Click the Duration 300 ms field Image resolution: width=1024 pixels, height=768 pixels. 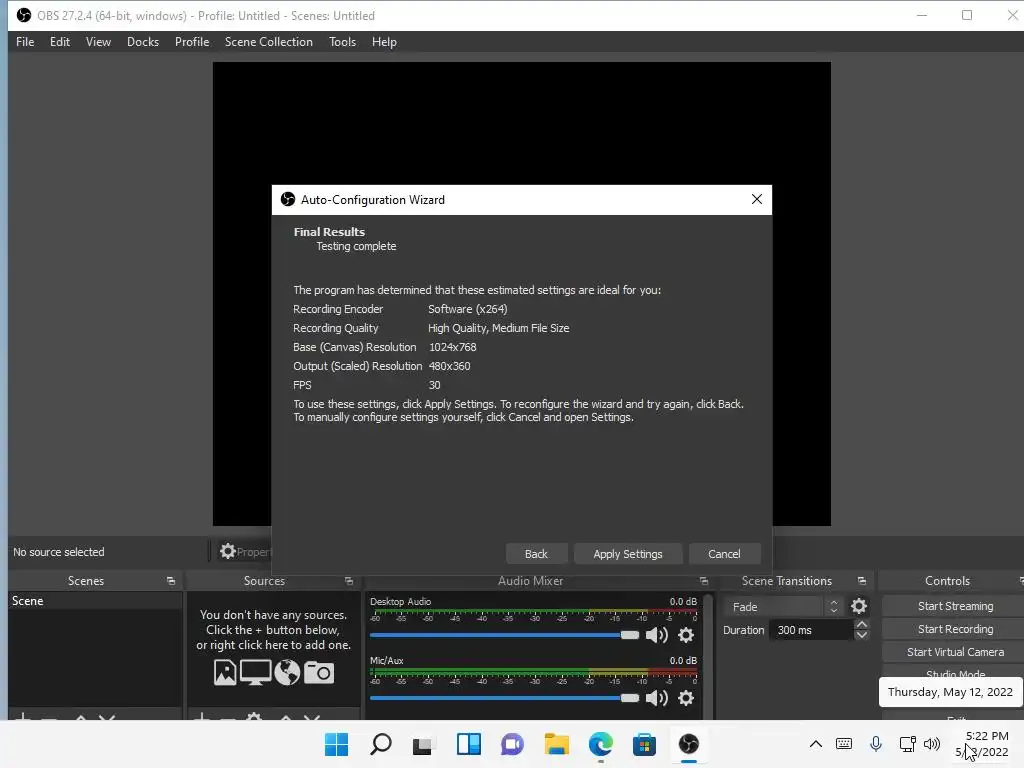click(811, 630)
